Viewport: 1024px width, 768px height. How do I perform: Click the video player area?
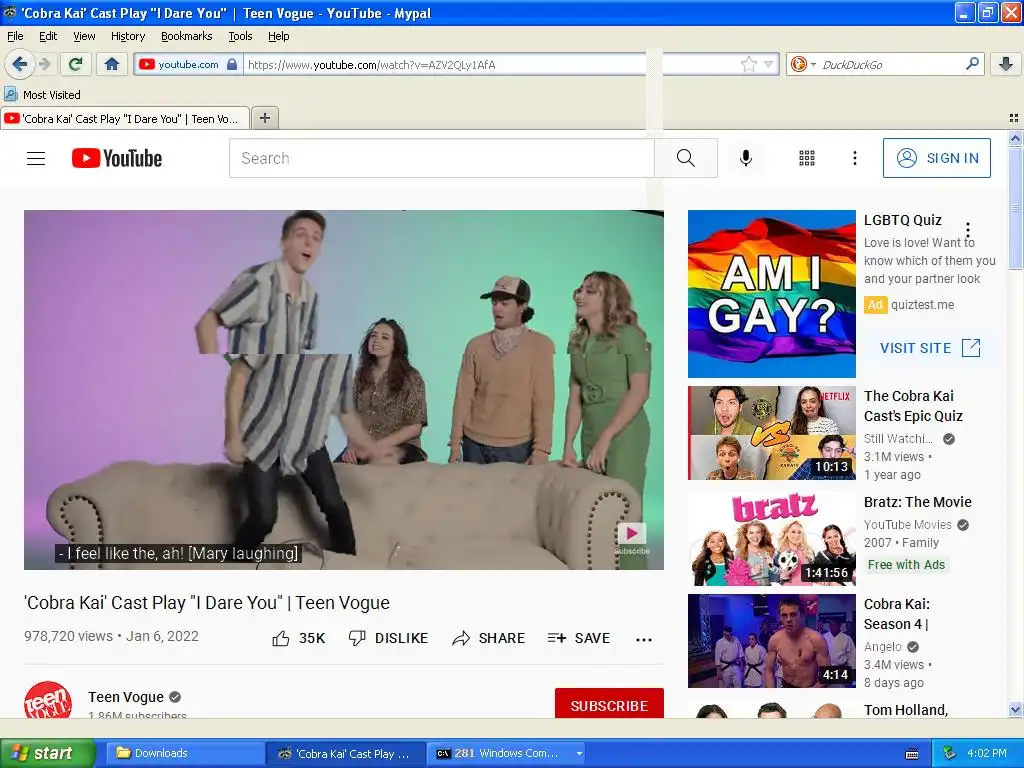344,390
